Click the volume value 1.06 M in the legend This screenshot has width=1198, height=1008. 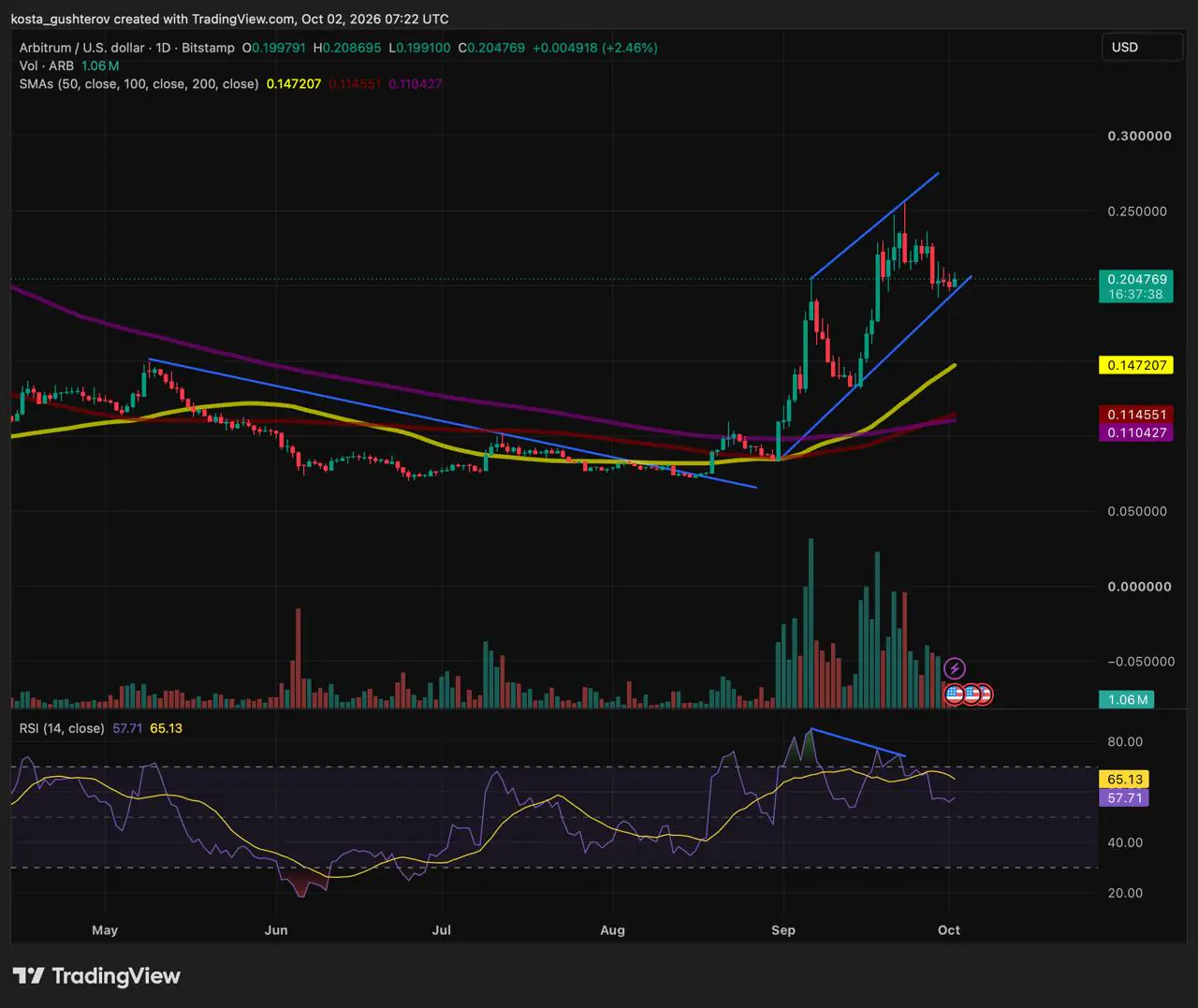(x=100, y=66)
